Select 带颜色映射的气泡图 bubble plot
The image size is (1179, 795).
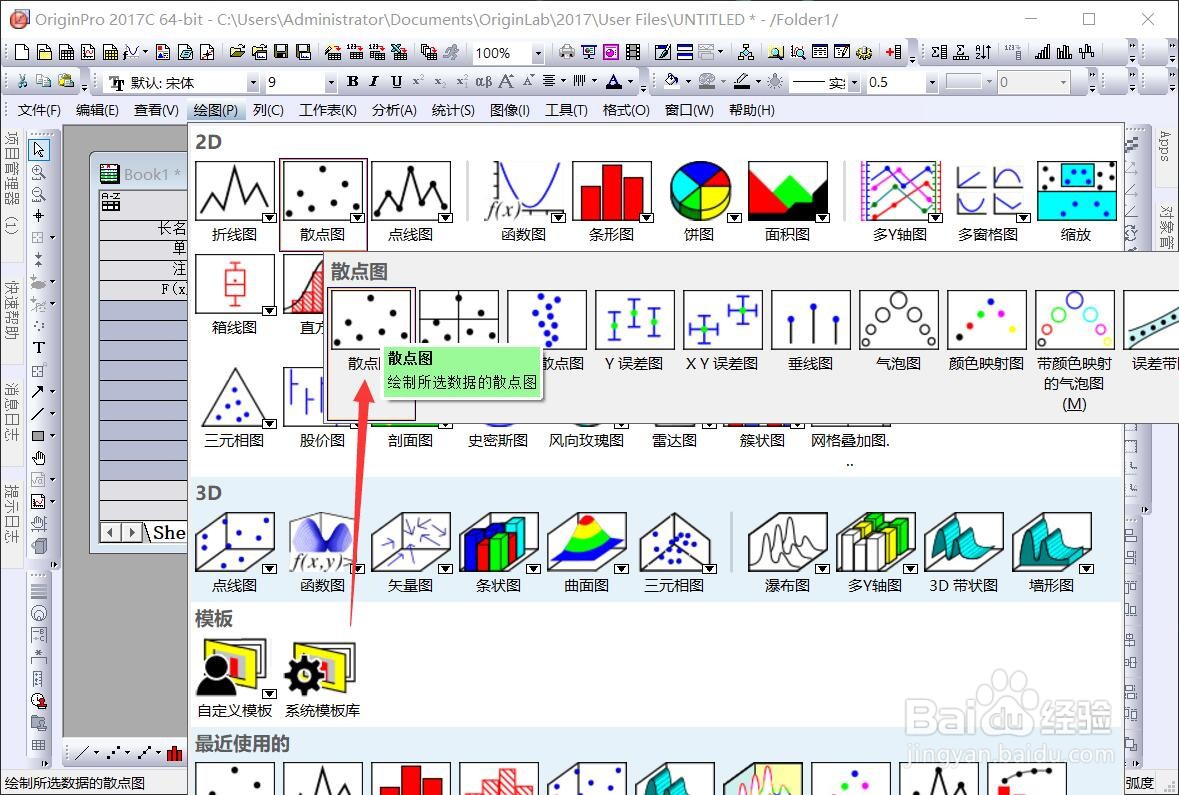(x=1074, y=320)
